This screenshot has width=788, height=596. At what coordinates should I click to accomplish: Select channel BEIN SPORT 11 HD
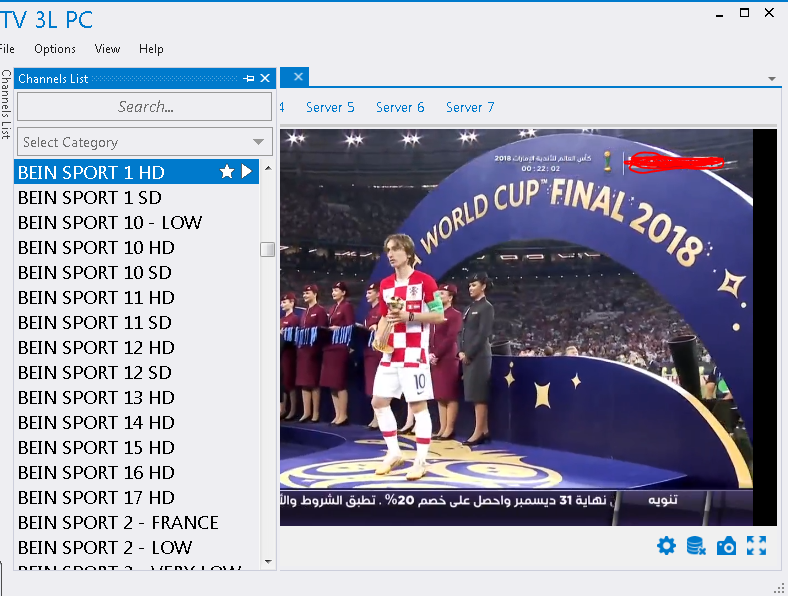click(x=136, y=297)
